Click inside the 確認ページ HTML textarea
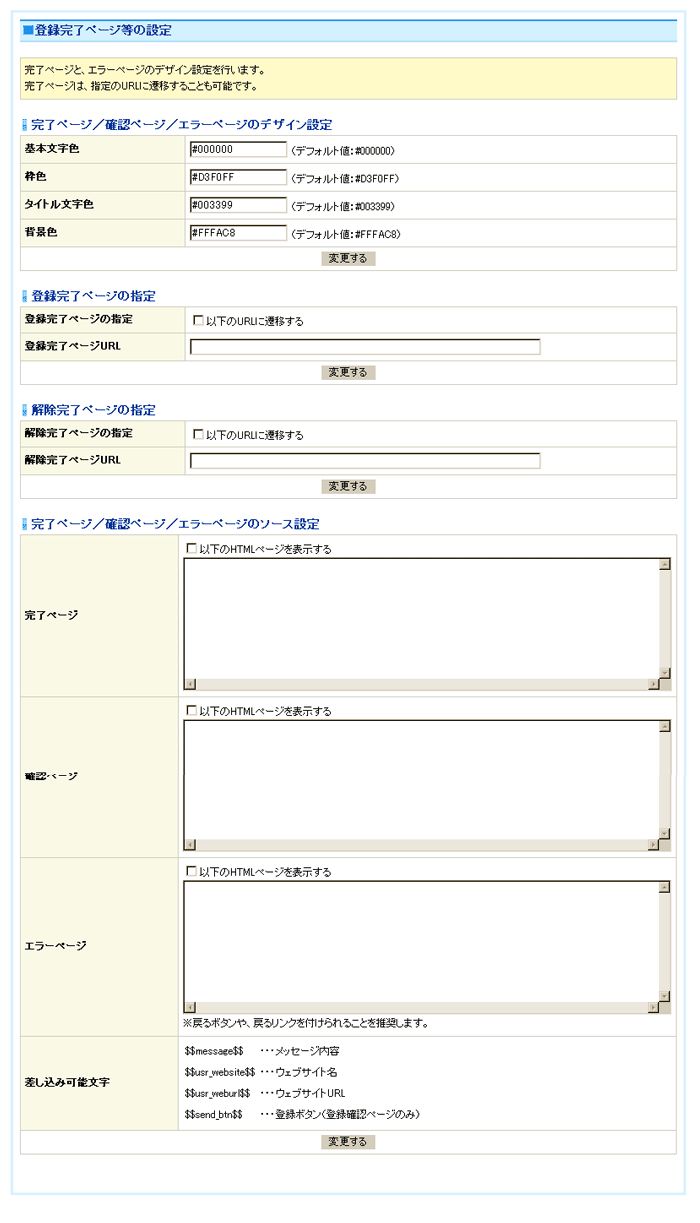The width and height of the screenshot is (700, 1223). [420, 780]
